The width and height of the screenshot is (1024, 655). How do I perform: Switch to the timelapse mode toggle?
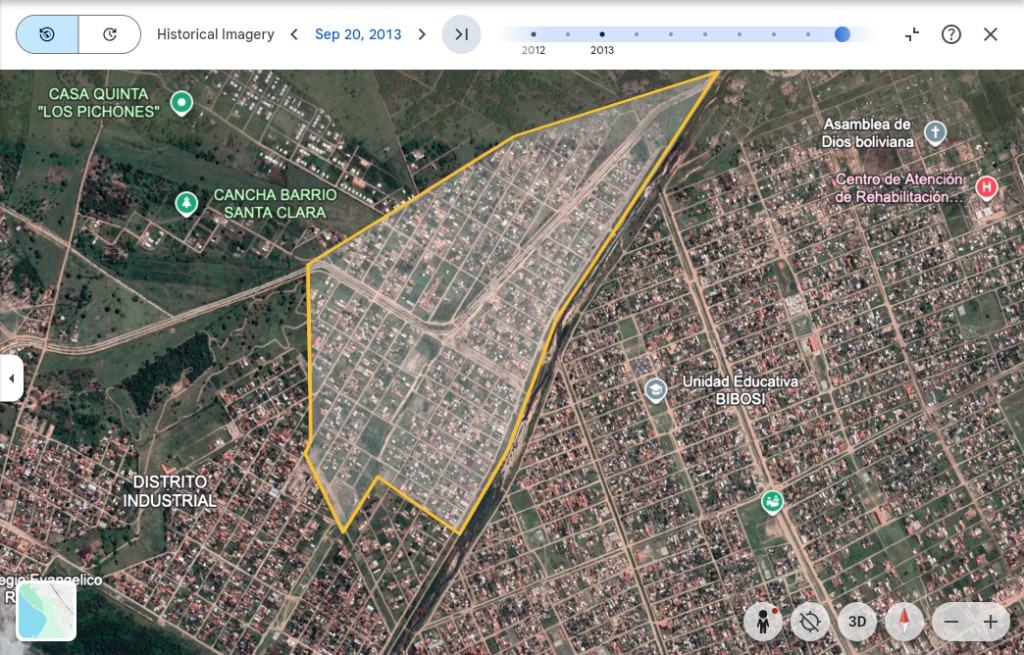[109, 34]
